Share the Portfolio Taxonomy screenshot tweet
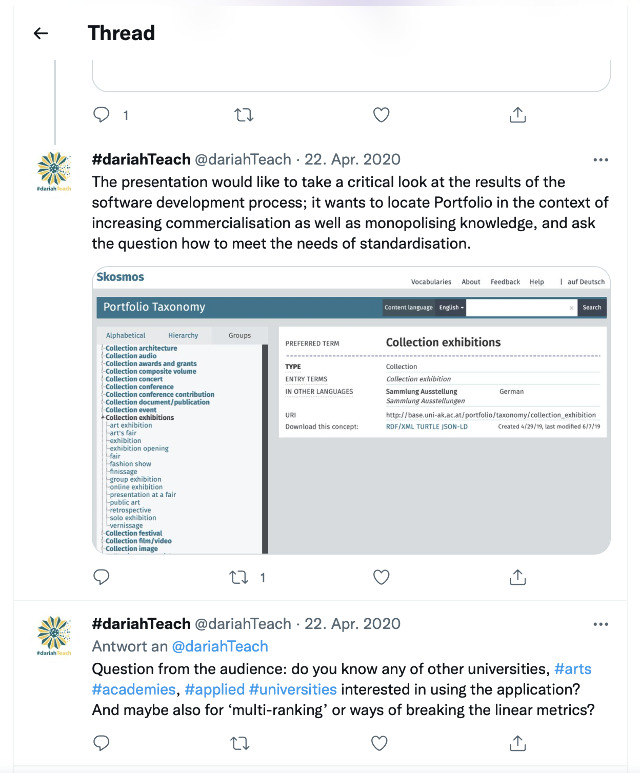Image resolution: width=640 pixels, height=773 pixels. point(518,577)
